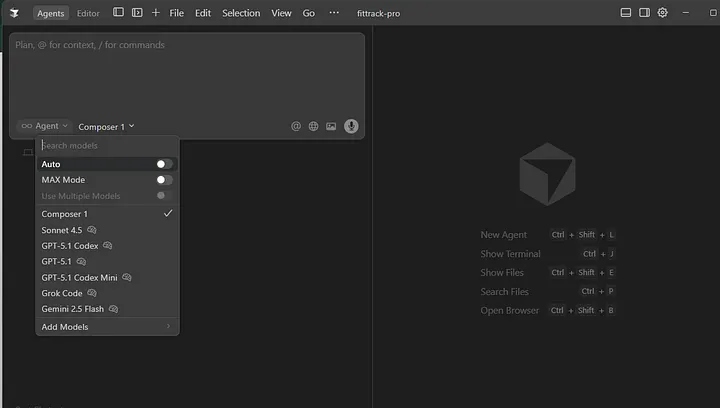The height and width of the screenshot is (408, 720).
Task: Toggle the right sidebar layout icon
Action: point(644,13)
